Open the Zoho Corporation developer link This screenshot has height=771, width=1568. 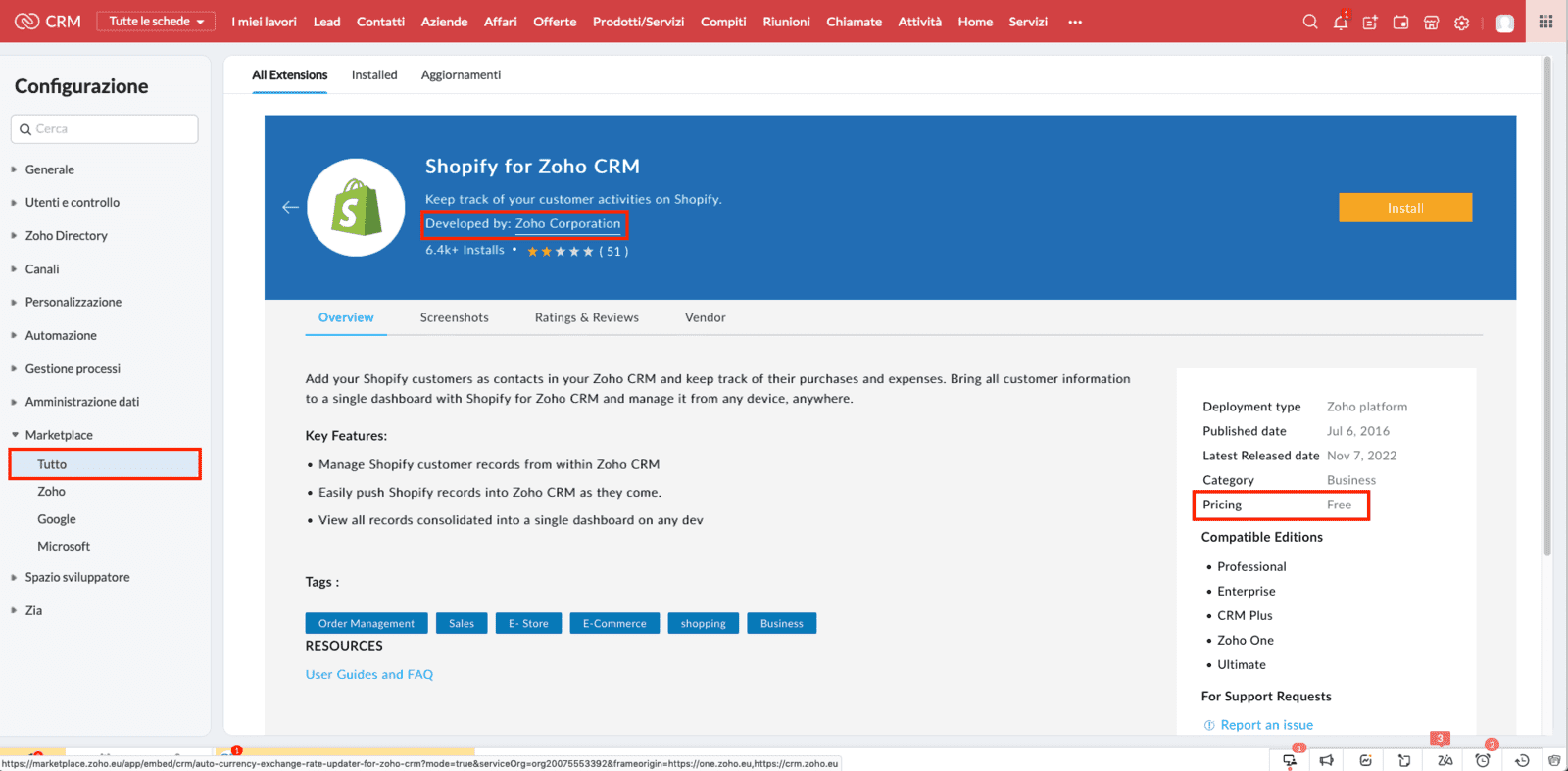[567, 224]
